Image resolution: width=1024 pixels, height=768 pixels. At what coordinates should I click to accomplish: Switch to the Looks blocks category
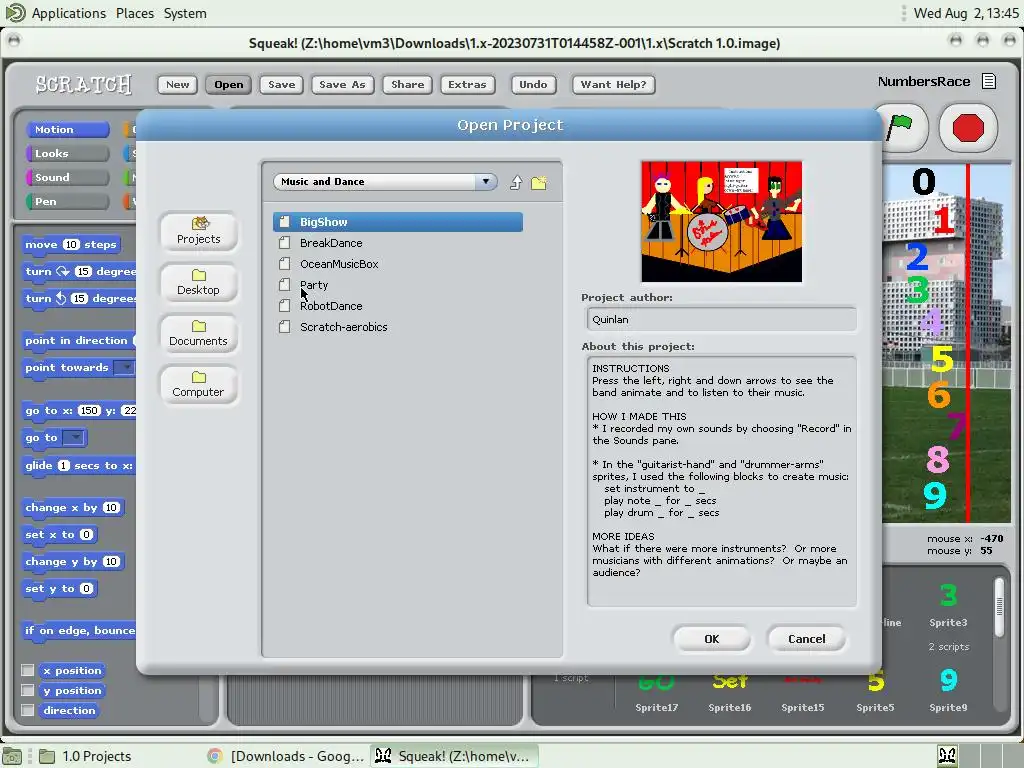(x=67, y=153)
